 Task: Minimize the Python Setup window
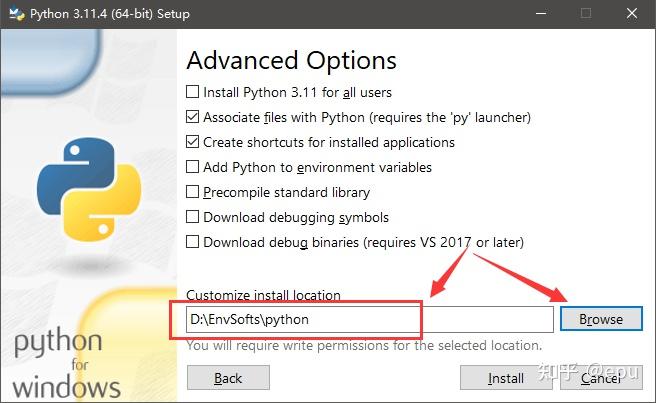pos(539,14)
